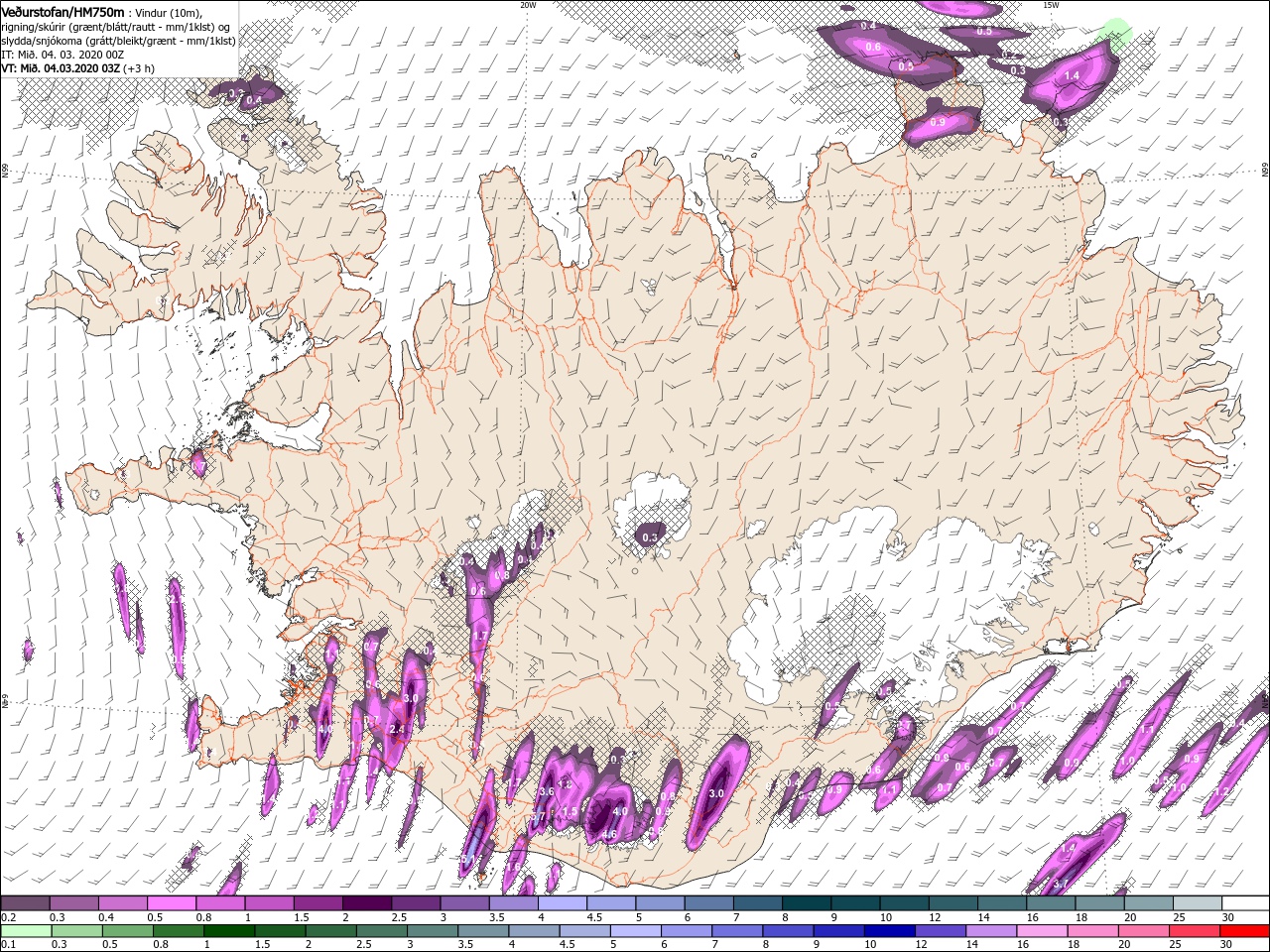
Task: Click the 3.6 precipitation value label
Action: 547,791
